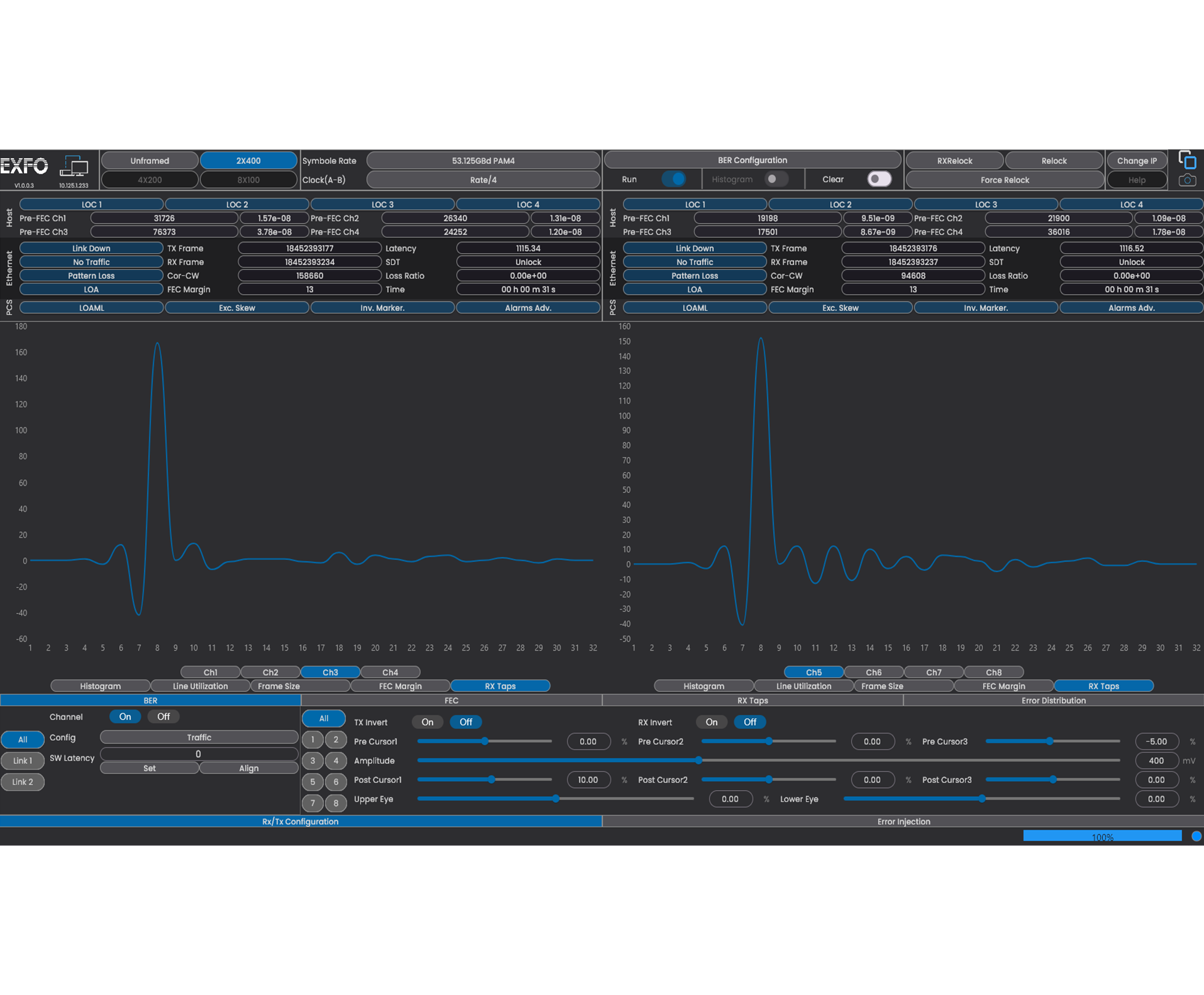1204x995 pixels.
Task: Click the camera screenshot icon
Action: tap(1187, 180)
